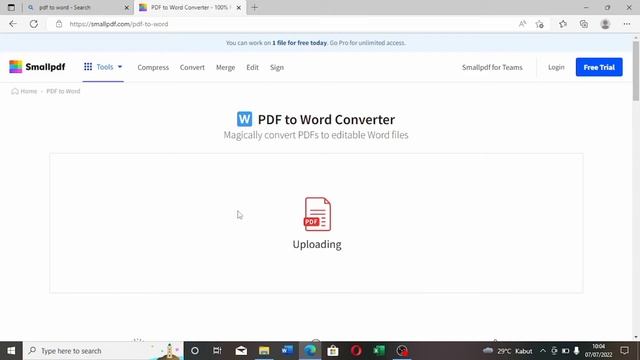Open Read aloud icon in the address bar

point(522,24)
